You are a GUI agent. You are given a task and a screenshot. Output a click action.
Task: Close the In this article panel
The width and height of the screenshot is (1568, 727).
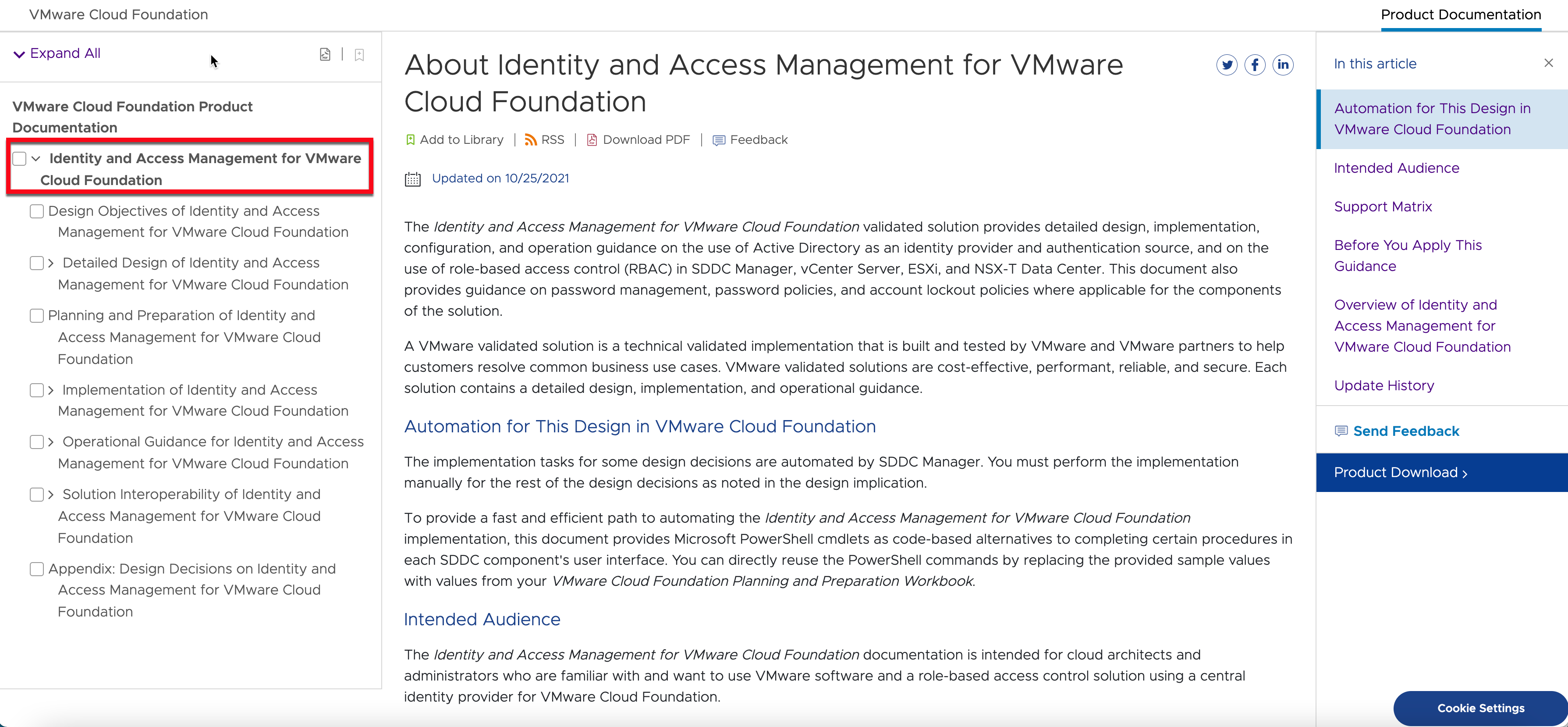pyautogui.click(x=1549, y=62)
